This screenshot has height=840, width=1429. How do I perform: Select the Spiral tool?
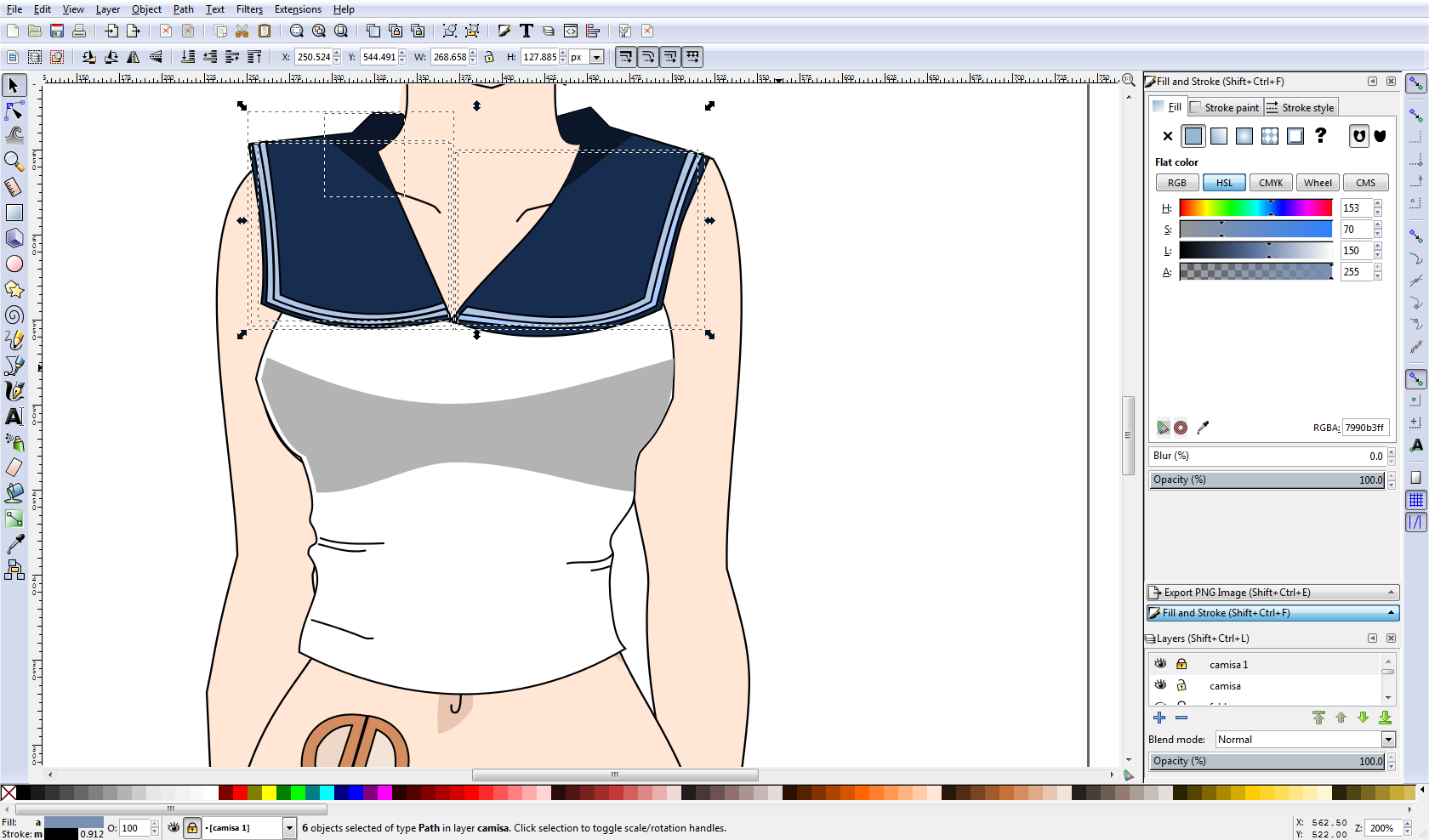[x=14, y=315]
